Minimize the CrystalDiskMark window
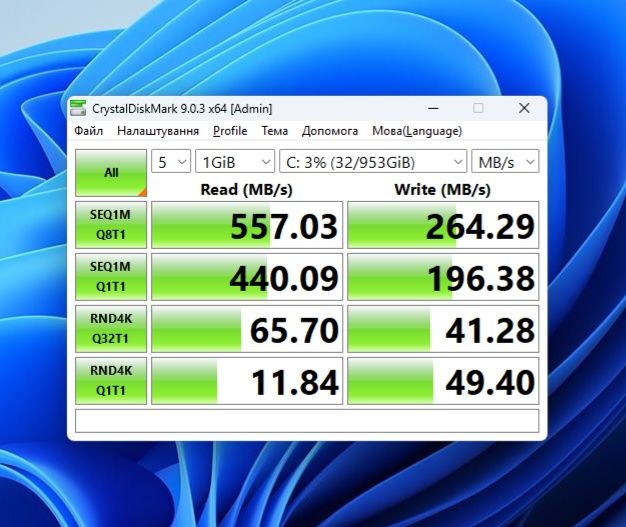The width and height of the screenshot is (626, 527). tap(434, 108)
